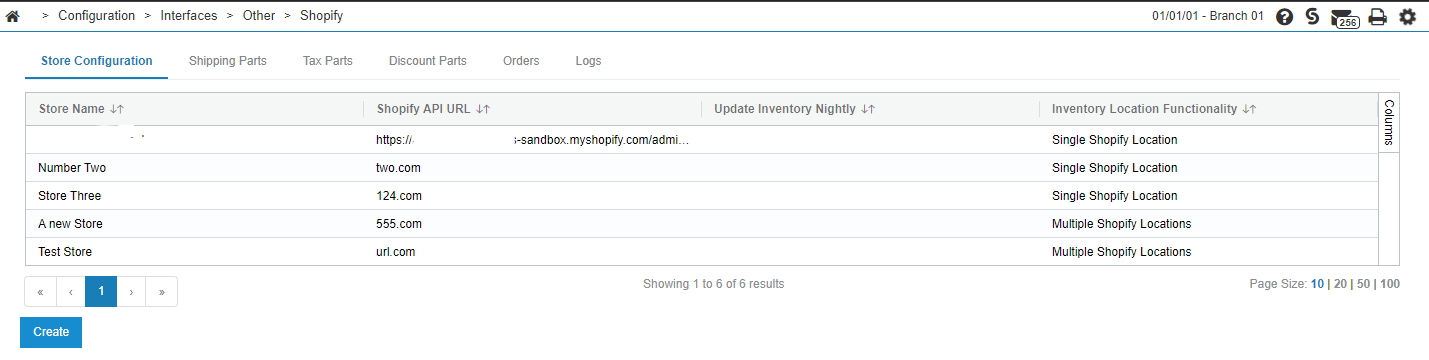Click Single Shopify Location for Number Two
The width and height of the screenshot is (1429, 360).
coord(1115,168)
